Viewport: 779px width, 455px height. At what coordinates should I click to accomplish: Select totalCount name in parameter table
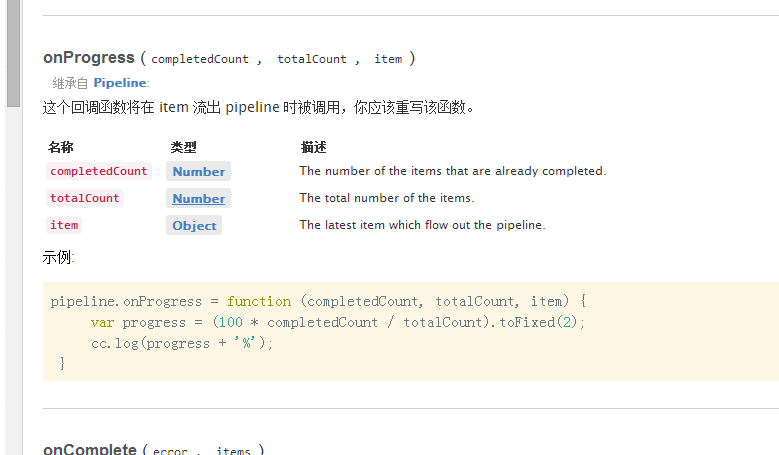tap(85, 198)
